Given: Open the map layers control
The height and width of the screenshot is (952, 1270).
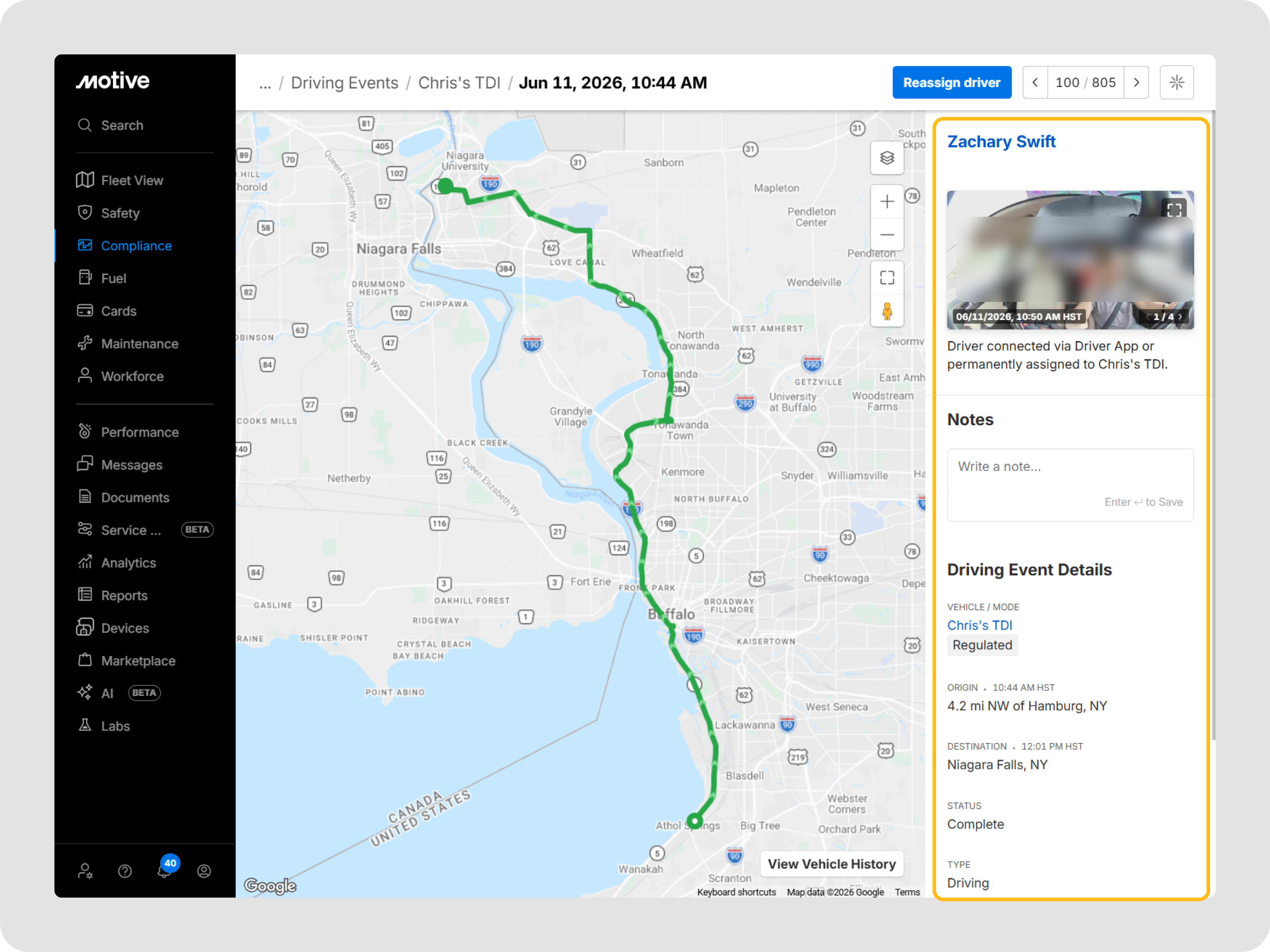Looking at the screenshot, I should click(x=887, y=158).
